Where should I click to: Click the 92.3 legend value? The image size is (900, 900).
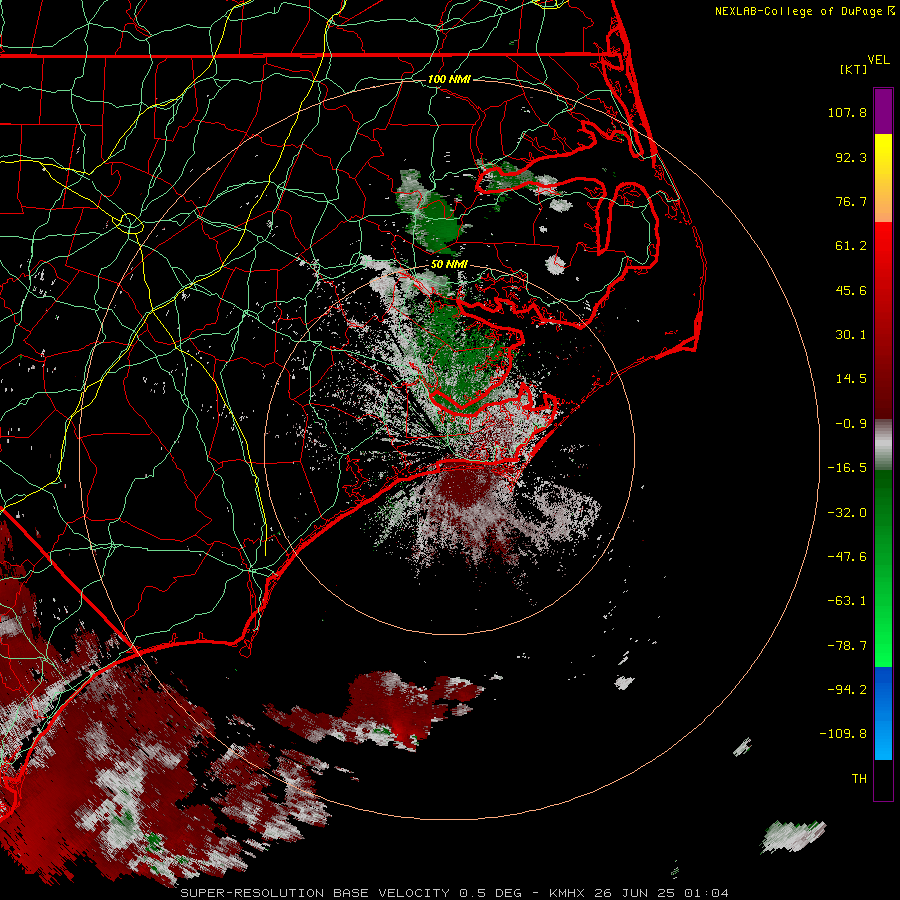[851, 157]
